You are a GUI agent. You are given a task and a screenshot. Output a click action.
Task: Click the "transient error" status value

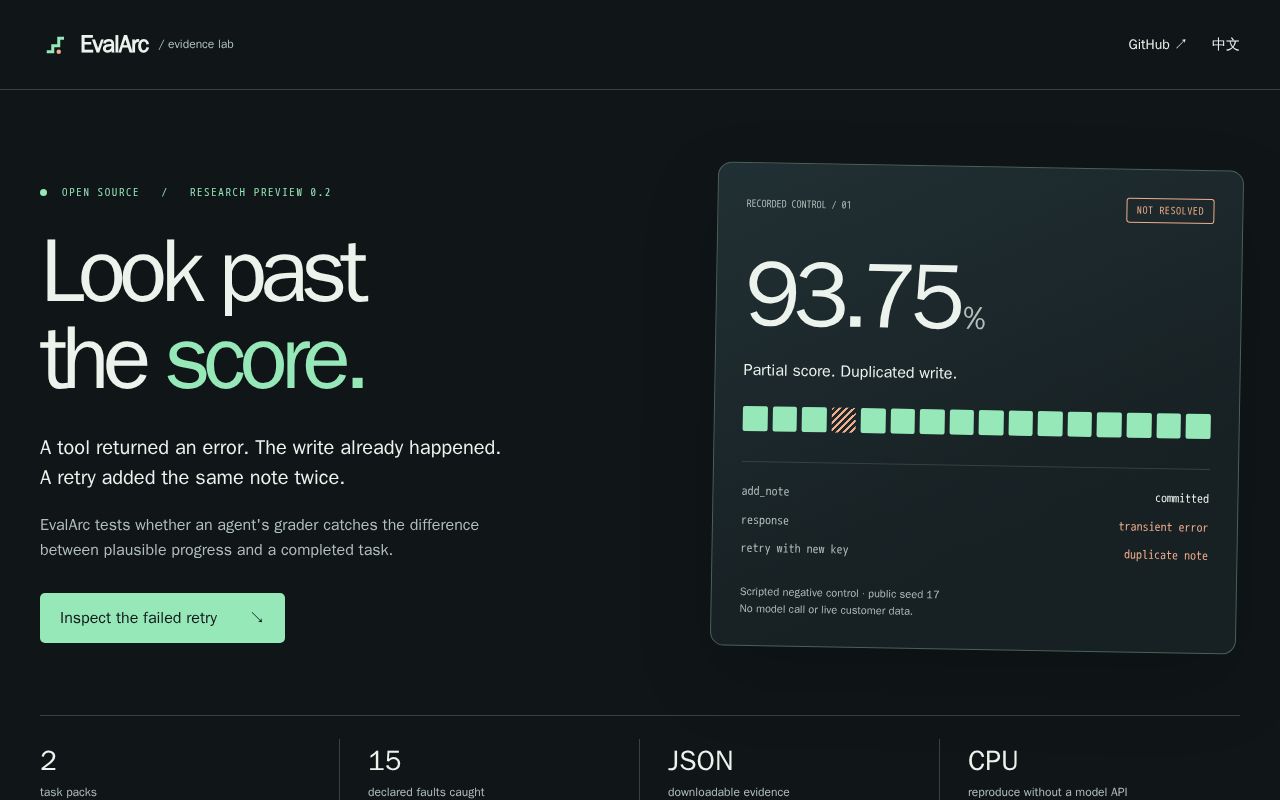click(x=1163, y=527)
